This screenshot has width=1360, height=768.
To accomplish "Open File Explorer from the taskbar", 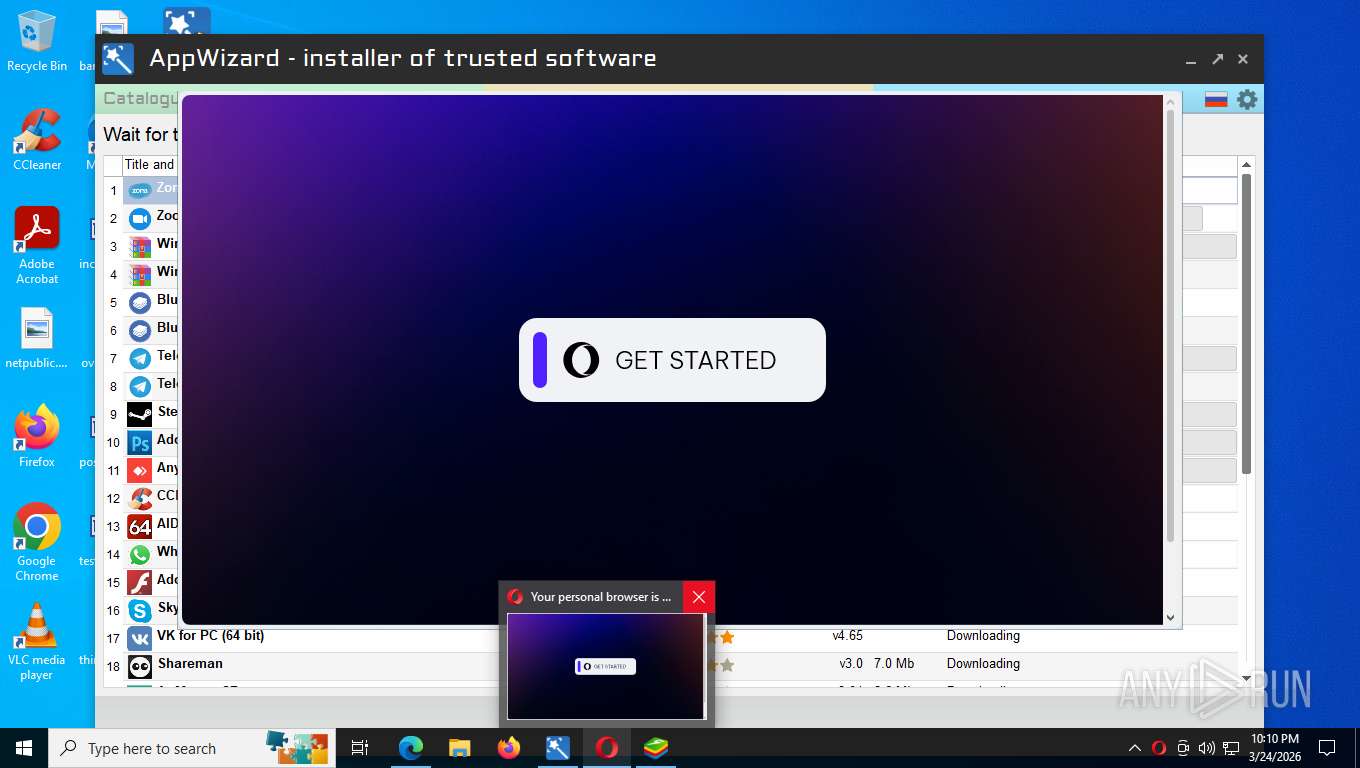I will click(x=460, y=748).
